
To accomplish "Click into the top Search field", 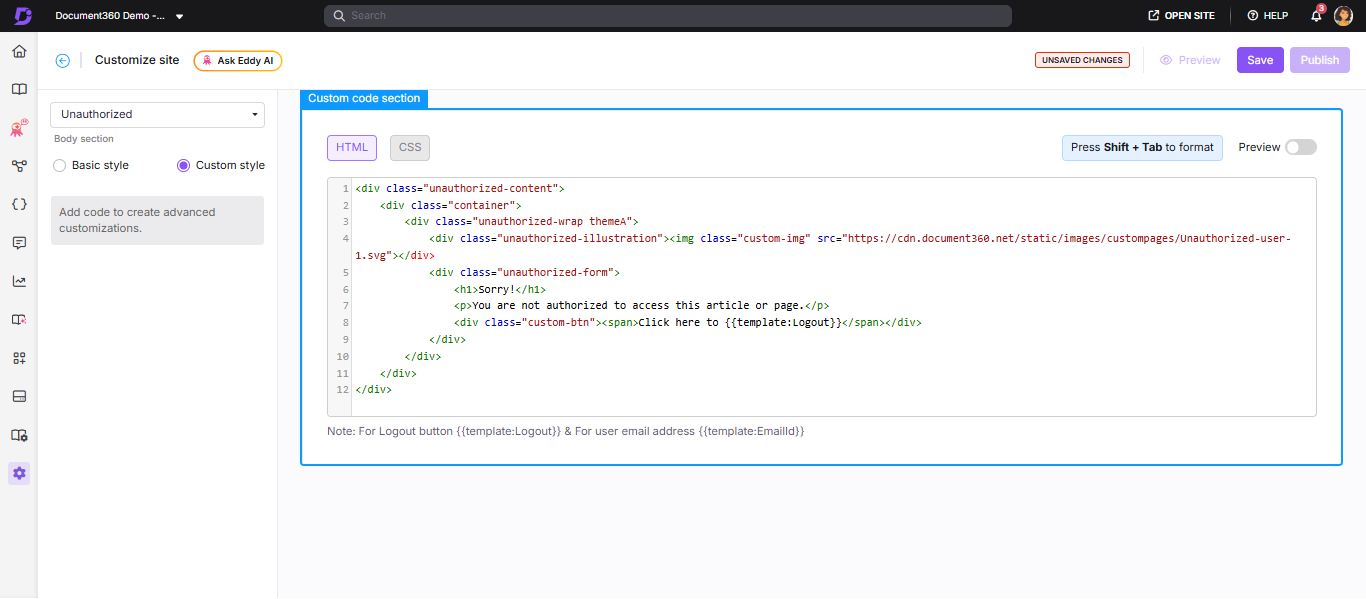I will [668, 16].
